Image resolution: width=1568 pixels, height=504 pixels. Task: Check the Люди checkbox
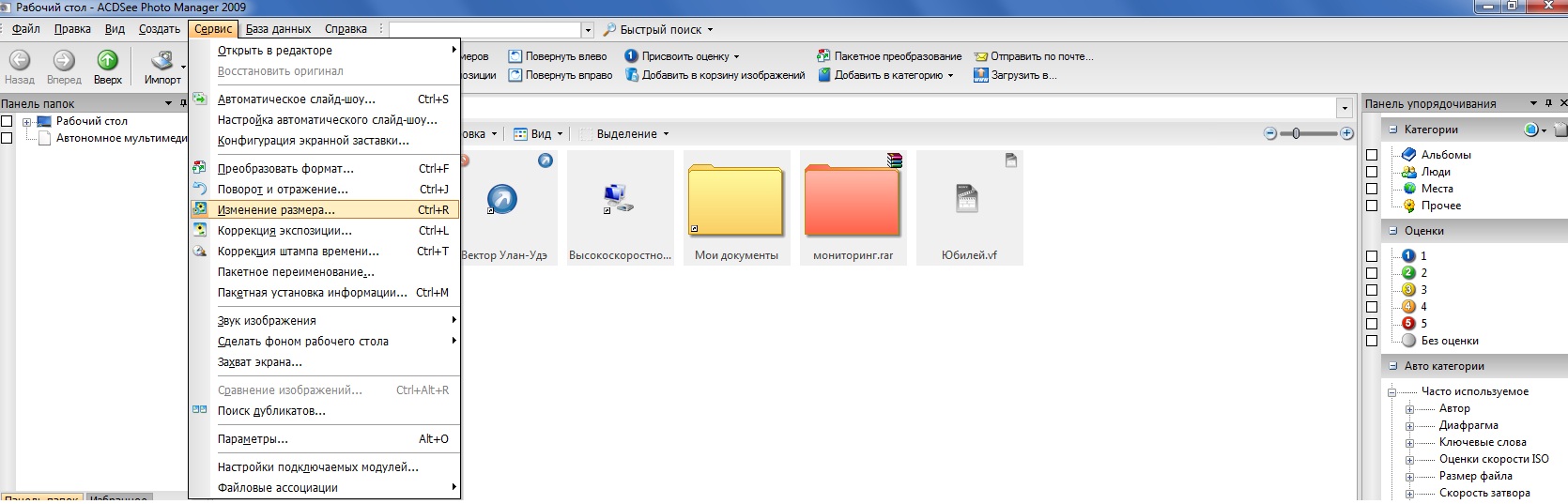pos(1372,172)
